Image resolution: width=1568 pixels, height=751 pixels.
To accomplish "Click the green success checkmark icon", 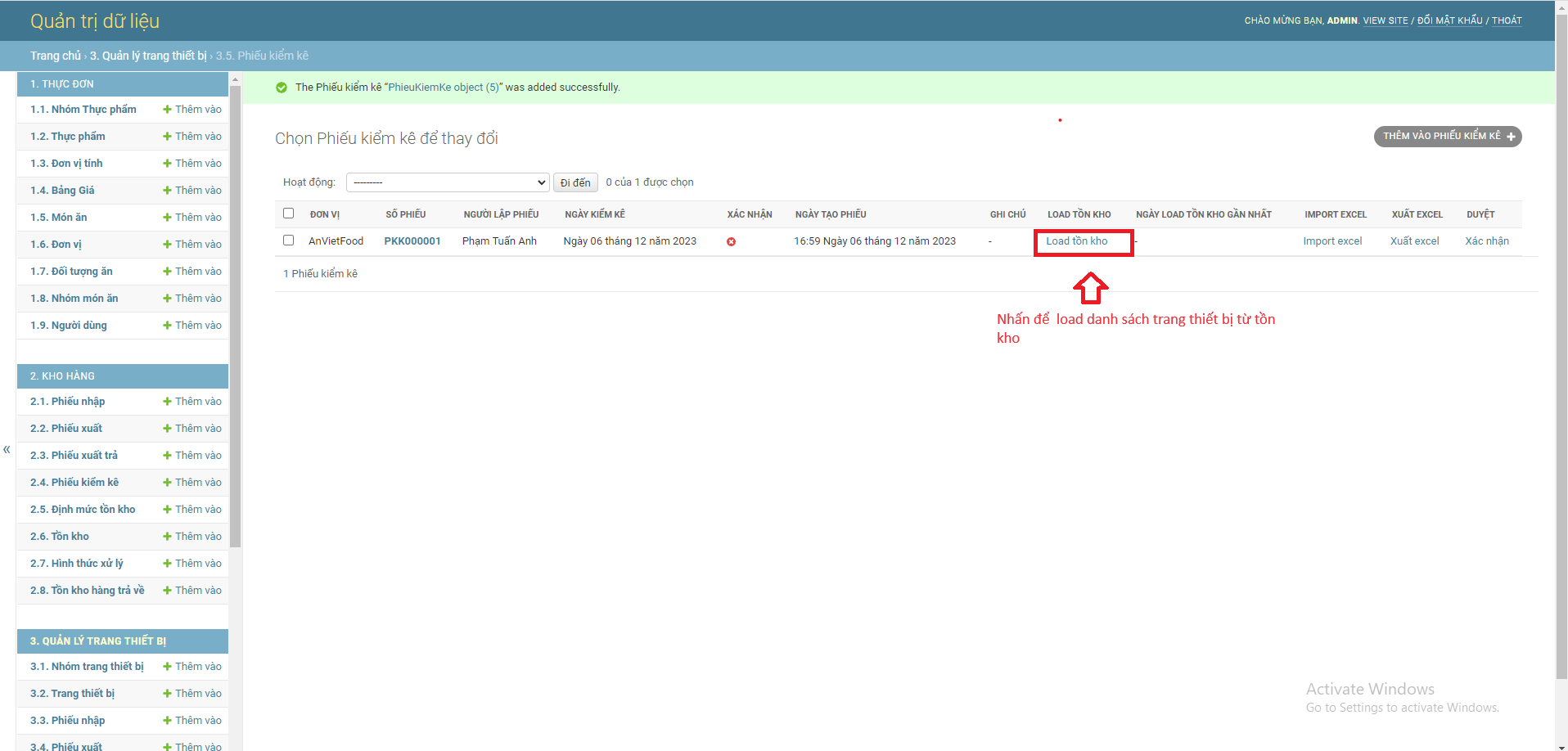I will point(282,87).
